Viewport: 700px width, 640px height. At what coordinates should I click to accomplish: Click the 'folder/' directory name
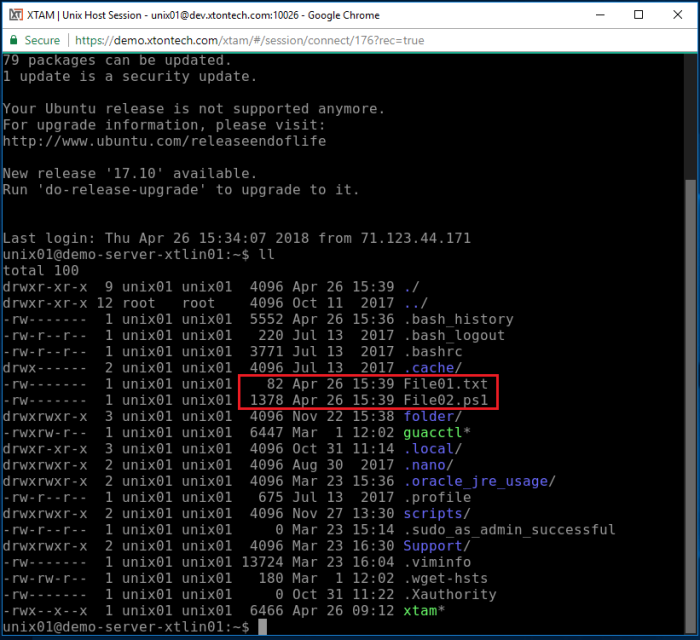tap(433, 416)
